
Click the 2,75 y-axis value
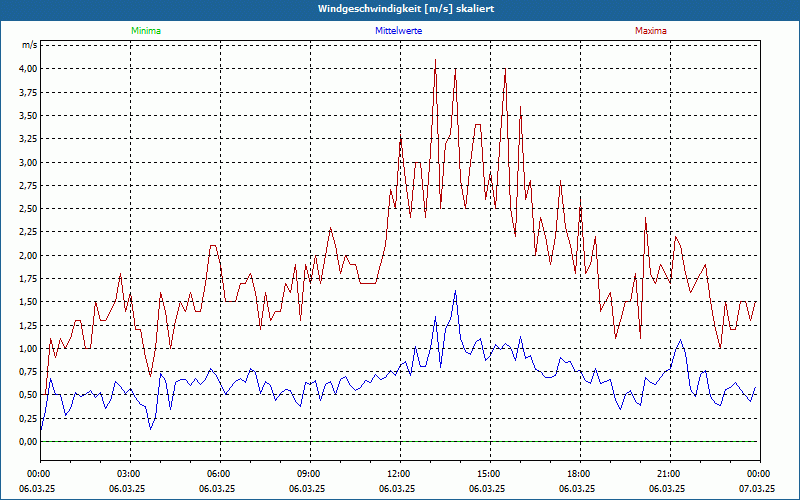(28, 186)
